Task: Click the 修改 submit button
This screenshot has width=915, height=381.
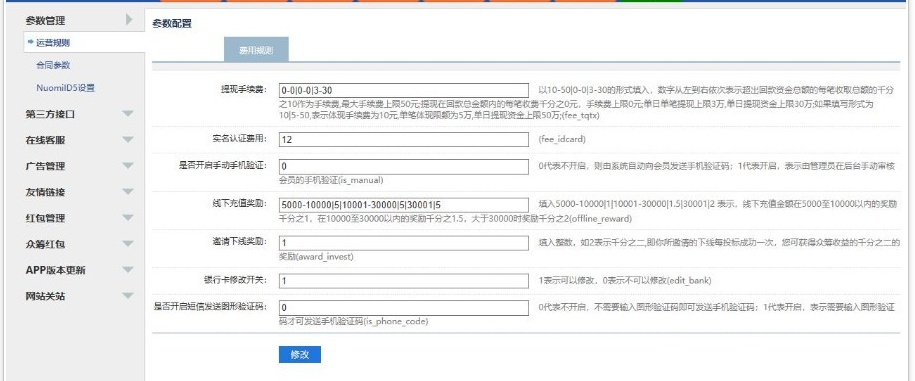Action: 300,354
